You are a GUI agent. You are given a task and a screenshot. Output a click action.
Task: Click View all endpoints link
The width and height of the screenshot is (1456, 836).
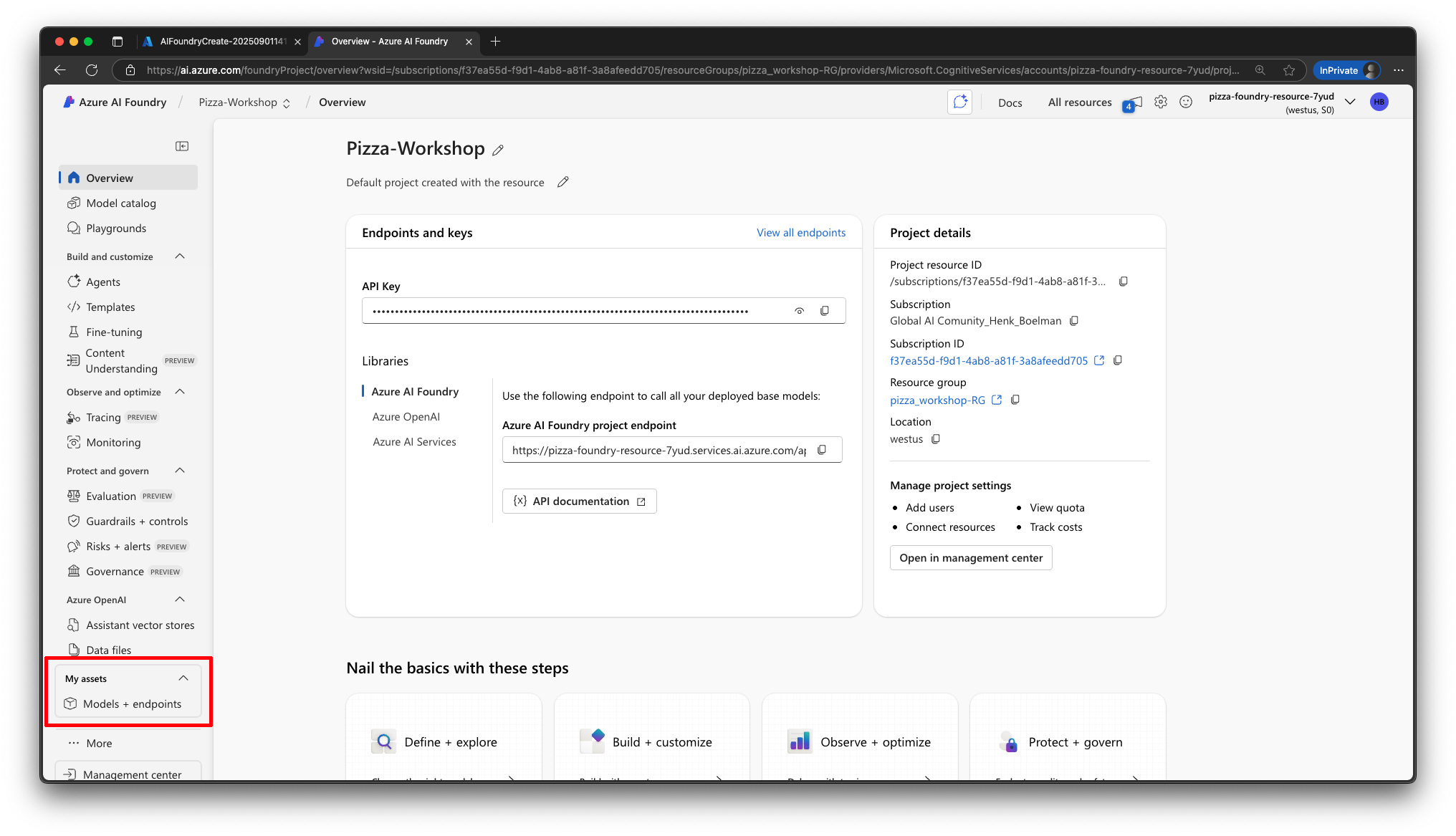[x=800, y=233]
